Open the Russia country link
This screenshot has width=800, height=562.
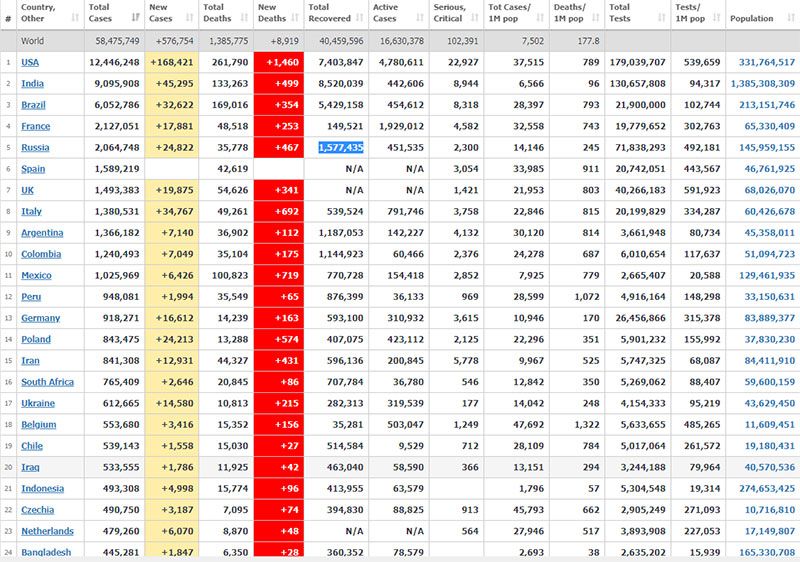35,148
